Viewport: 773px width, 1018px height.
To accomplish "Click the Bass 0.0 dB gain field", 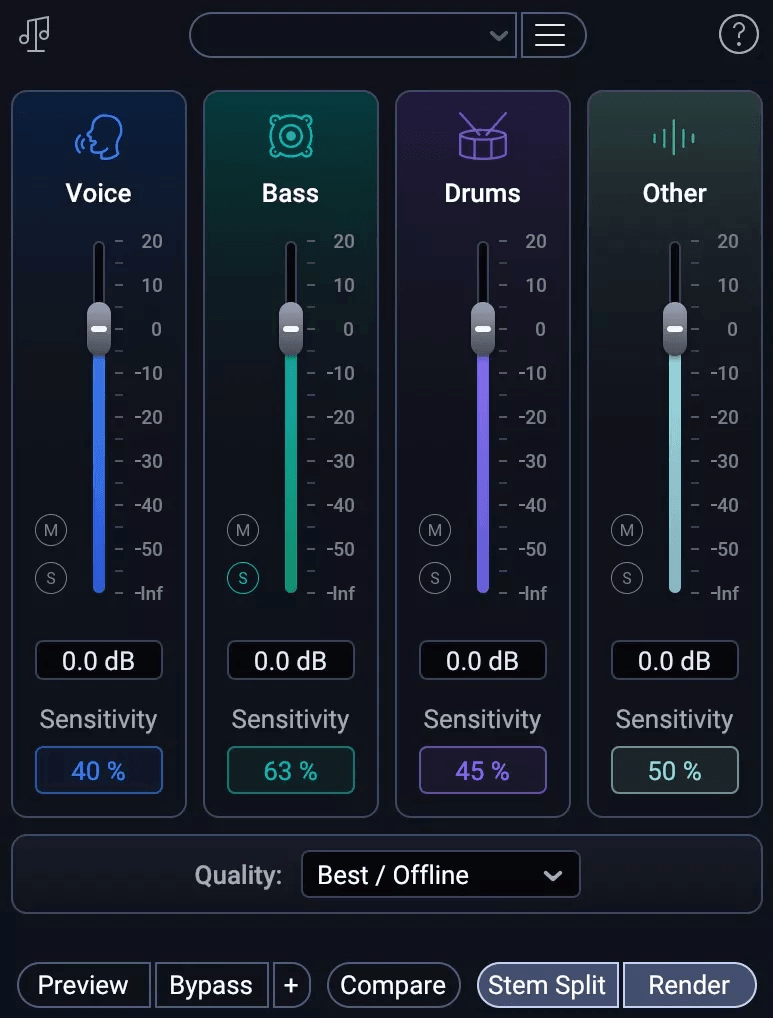I will tap(291, 660).
